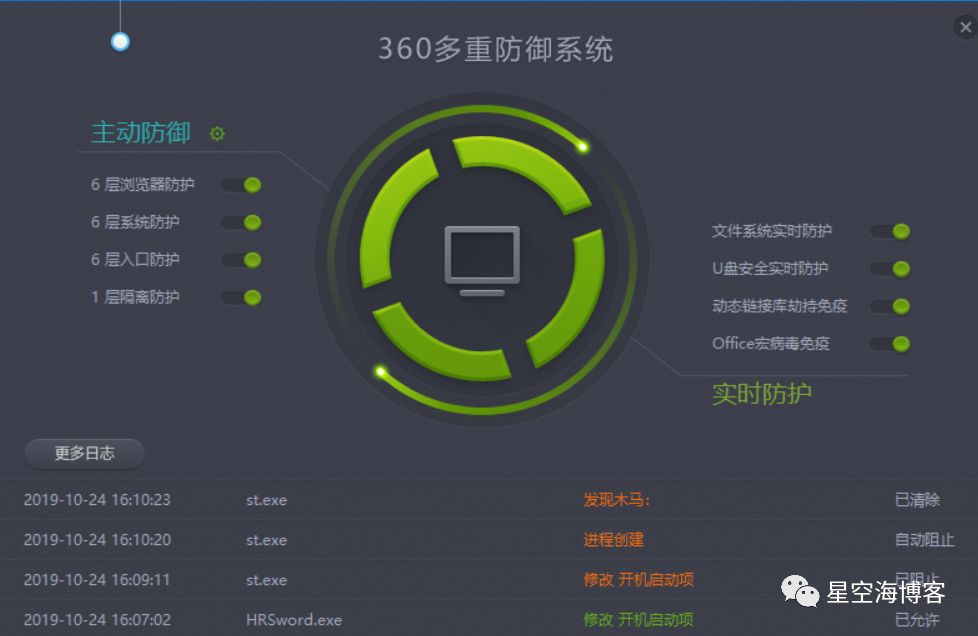Disable U盘安全实时防护 switch

coord(891,269)
